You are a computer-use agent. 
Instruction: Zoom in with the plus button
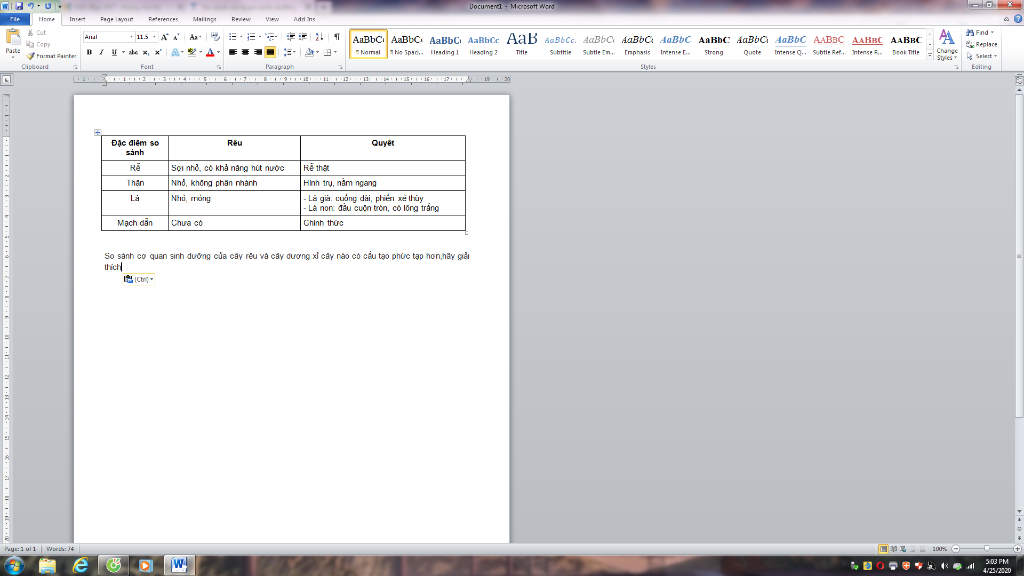tap(1017, 549)
